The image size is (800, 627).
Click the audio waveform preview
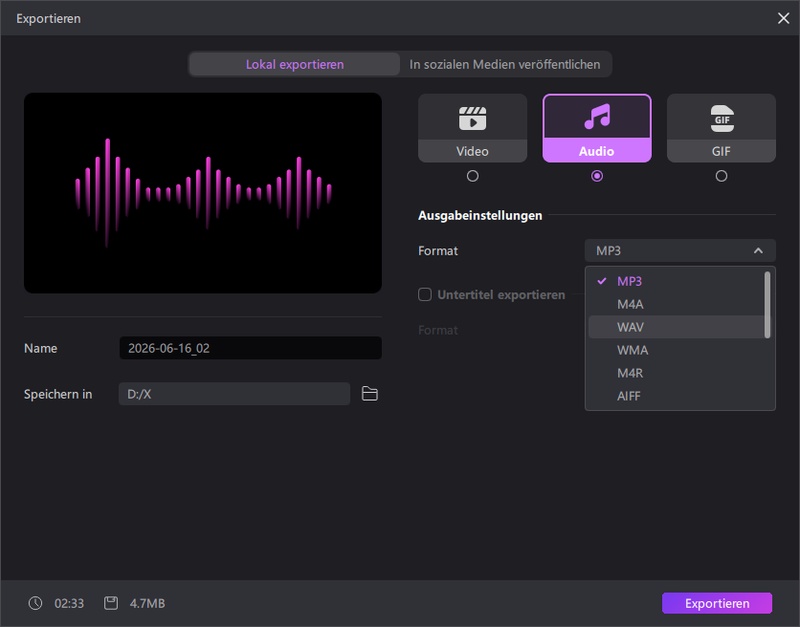pyautogui.click(x=203, y=193)
